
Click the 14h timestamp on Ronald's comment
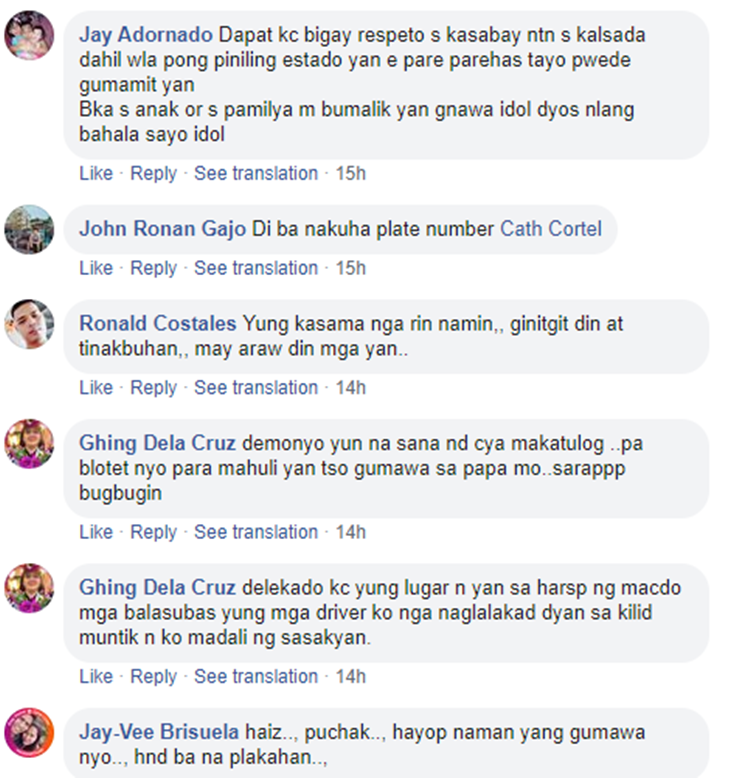[x=351, y=388]
